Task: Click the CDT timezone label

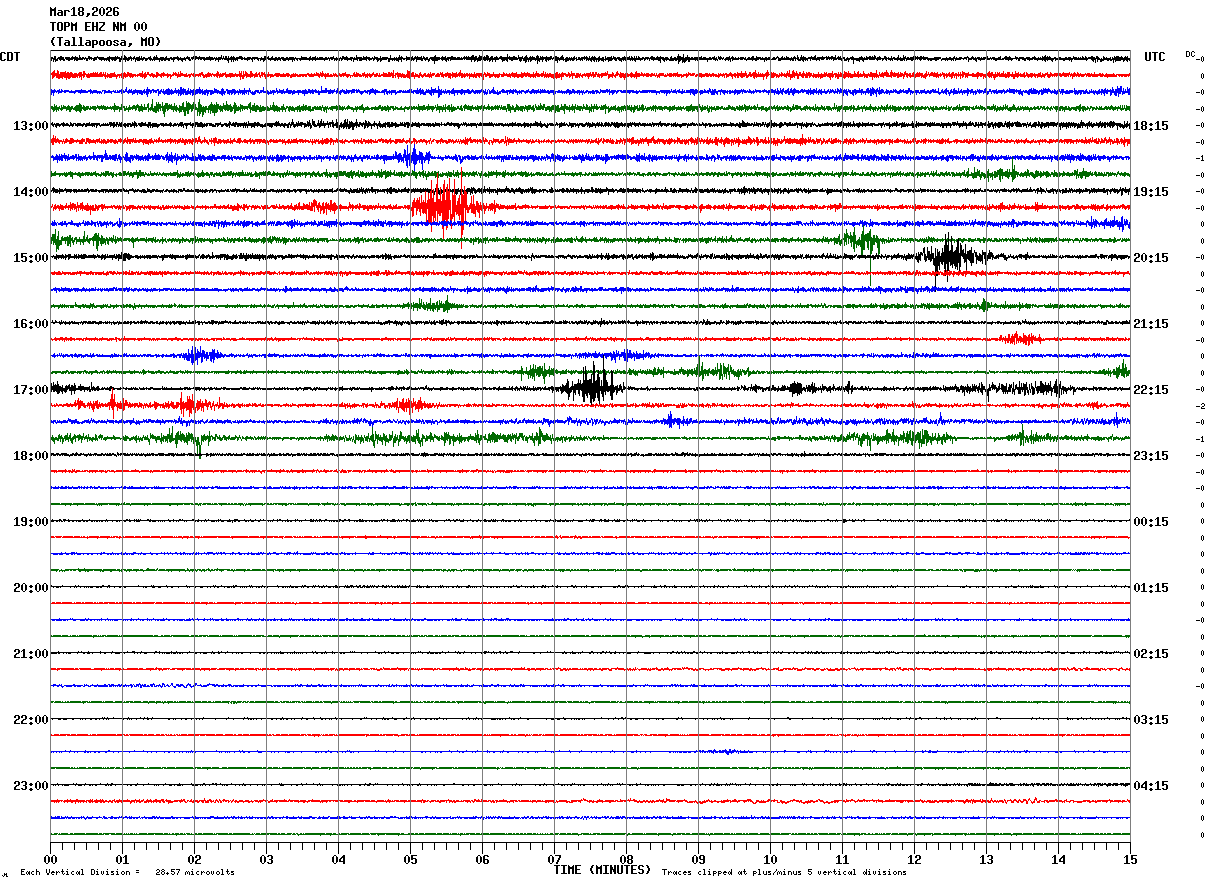Action: tap(10, 57)
